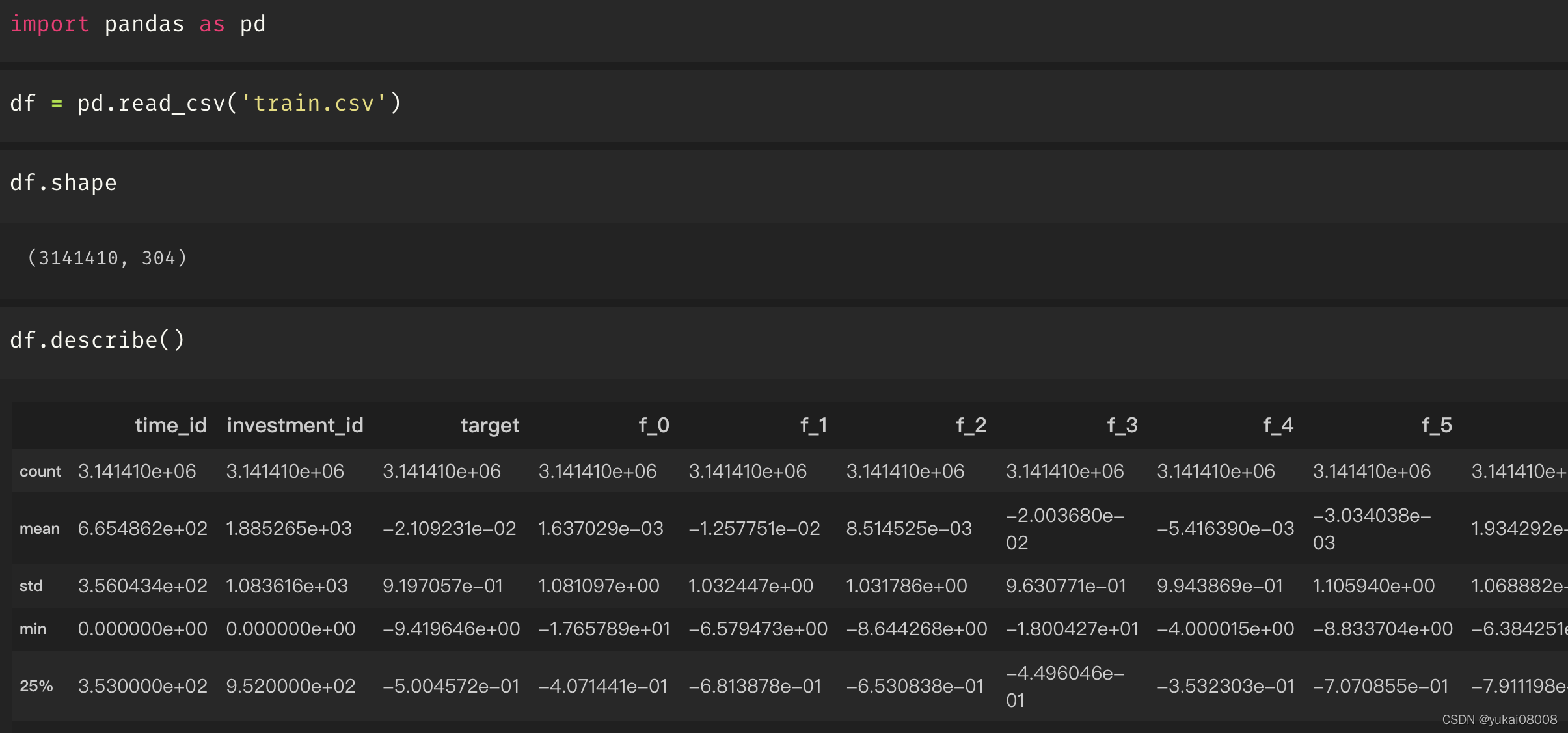
Task: Click 25% f_1 value -6.813878e-01
Action: pos(755,686)
